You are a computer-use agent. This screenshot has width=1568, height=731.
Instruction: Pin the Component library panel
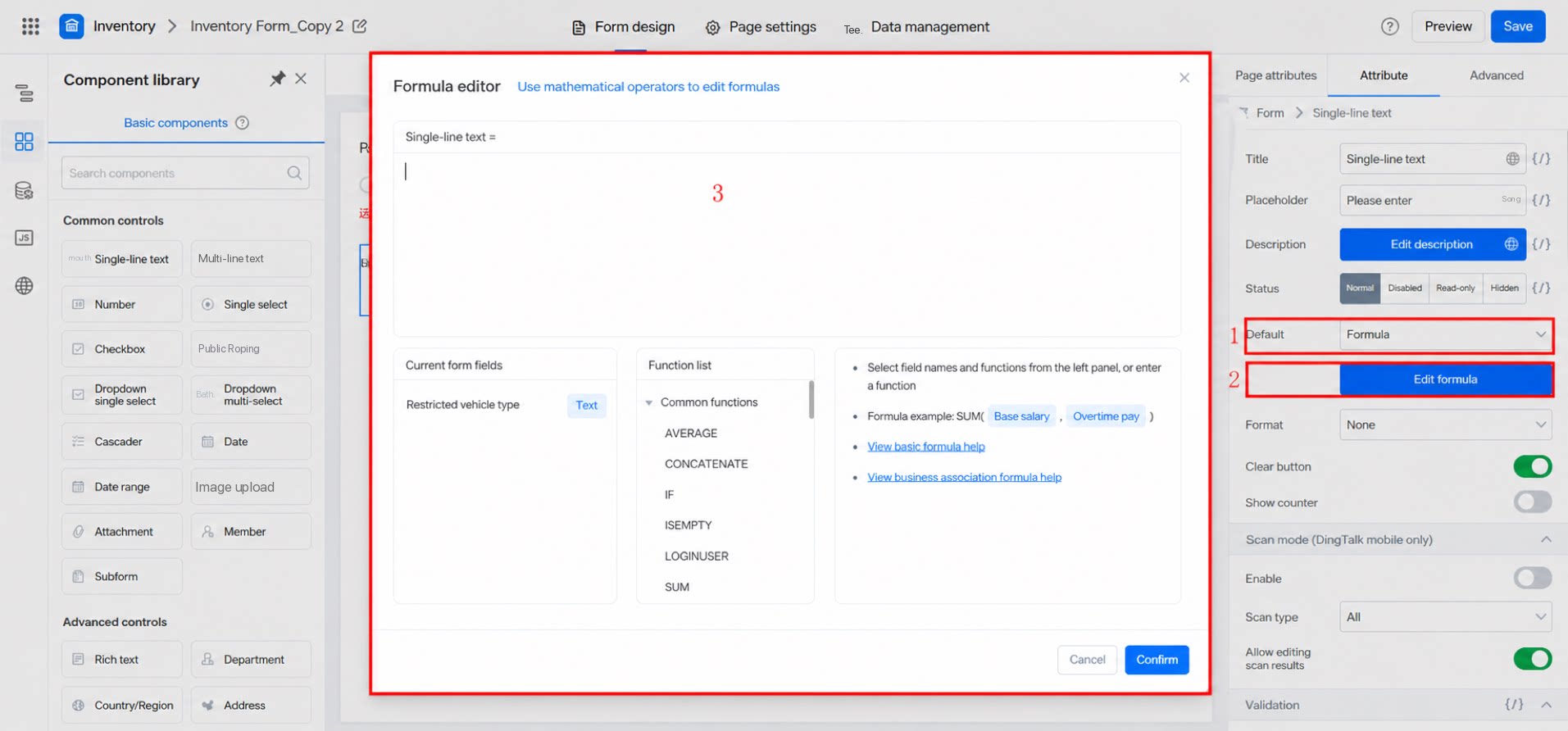(x=277, y=79)
